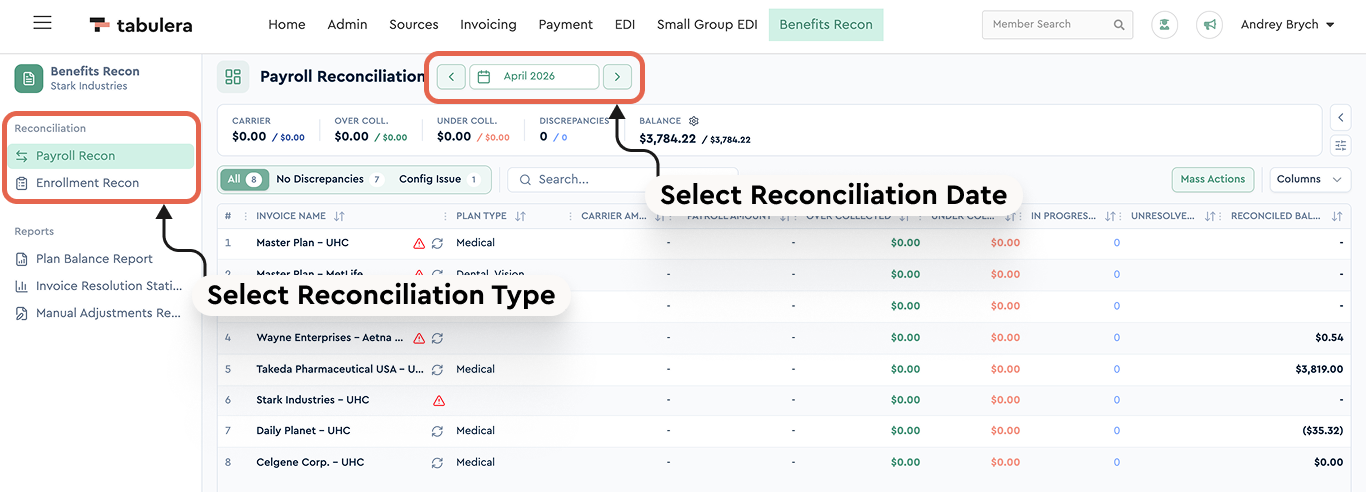
Task: Click warning icon on Wayne Enterprises row
Action: pyautogui.click(x=419, y=338)
